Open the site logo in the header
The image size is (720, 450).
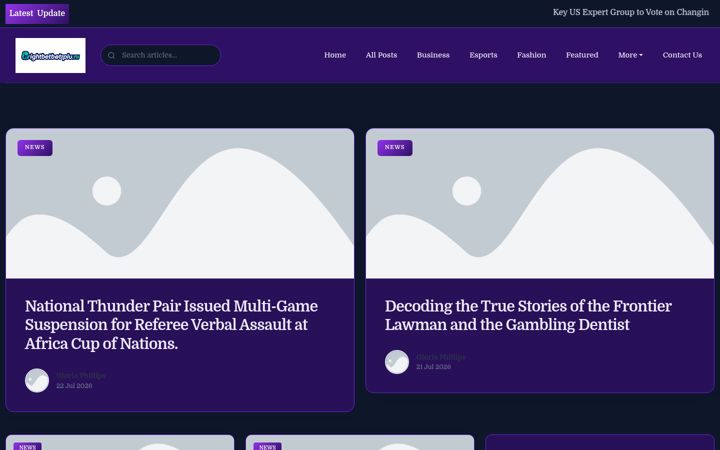pyautogui.click(x=51, y=56)
